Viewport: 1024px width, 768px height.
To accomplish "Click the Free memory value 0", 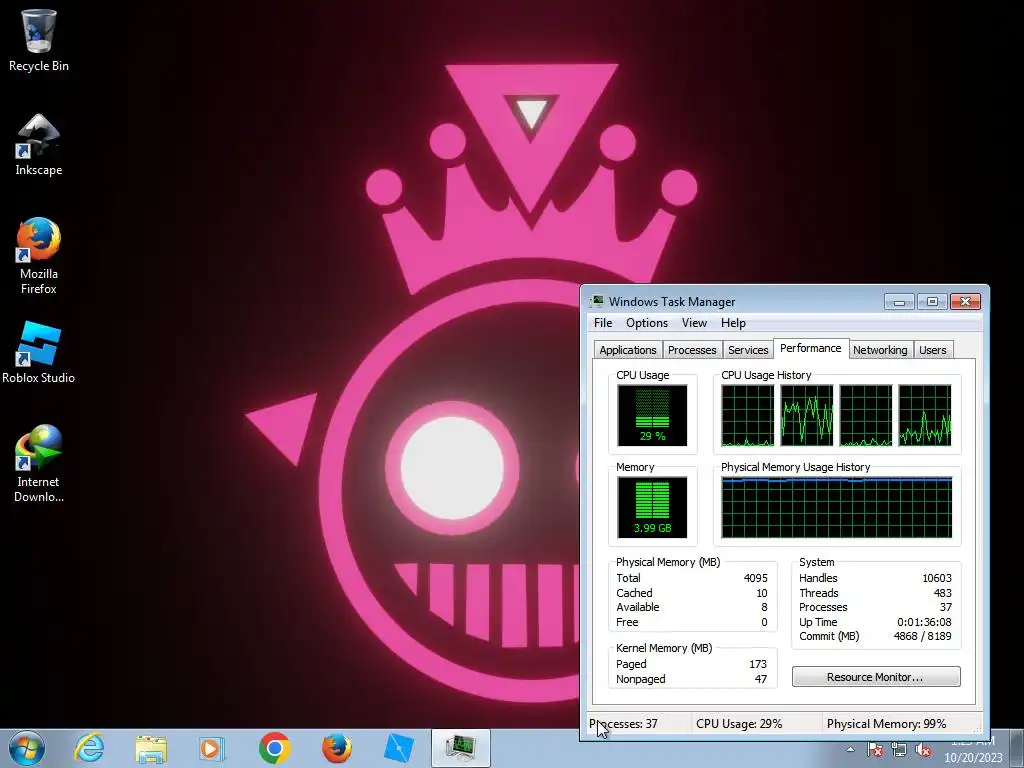I will click(764, 622).
